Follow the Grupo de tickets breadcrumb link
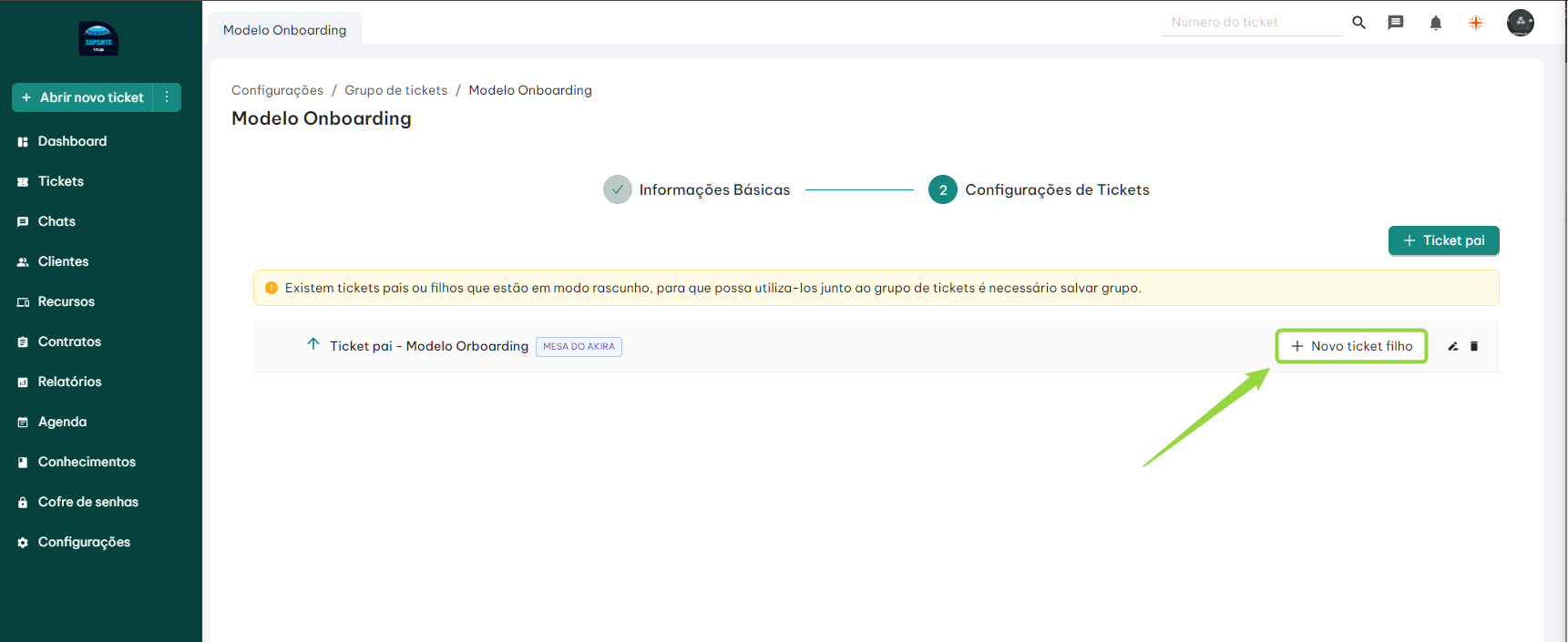The height and width of the screenshot is (642, 1568). pyautogui.click(x=395, y=90)
